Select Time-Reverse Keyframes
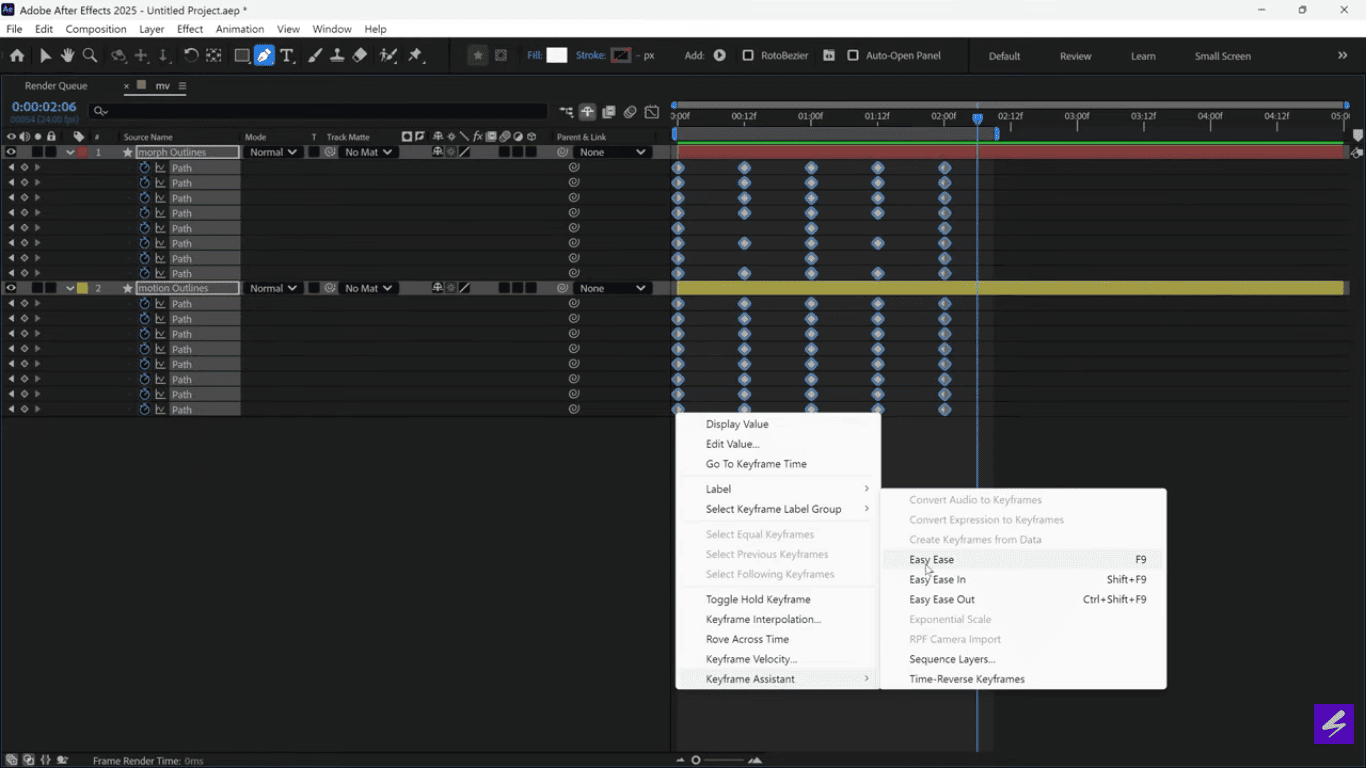This screenshot has width=1366, height=768. (x=1023, y=680)
